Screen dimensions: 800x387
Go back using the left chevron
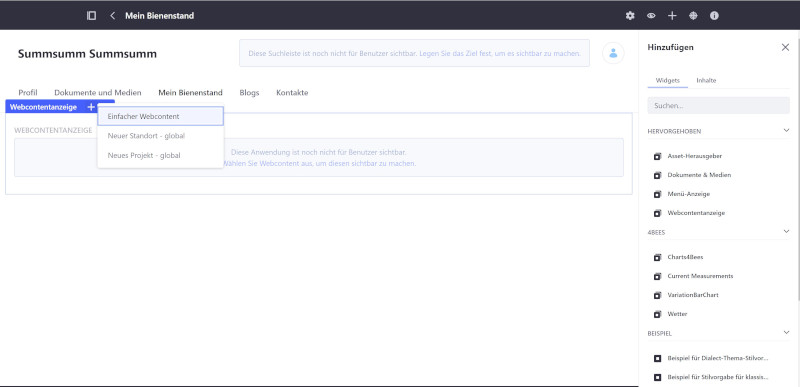tap(112, 16)
